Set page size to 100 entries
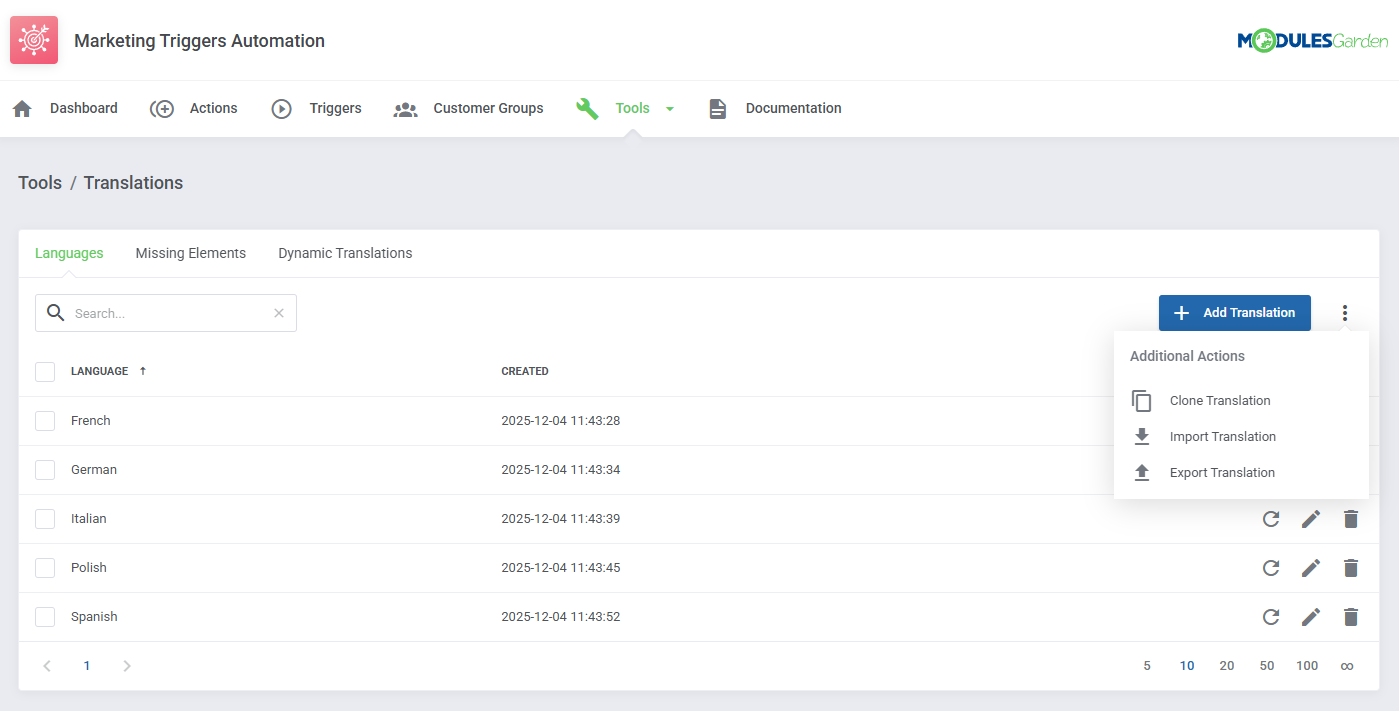This screenshot has width=1399, height=711. point(1307,665)
